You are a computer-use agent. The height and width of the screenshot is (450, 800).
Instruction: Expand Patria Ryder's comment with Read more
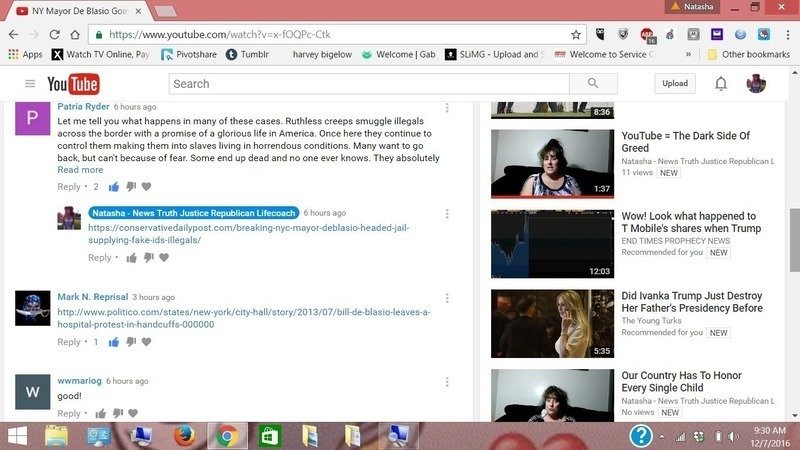pyautogui.click(x=80, y=170)
